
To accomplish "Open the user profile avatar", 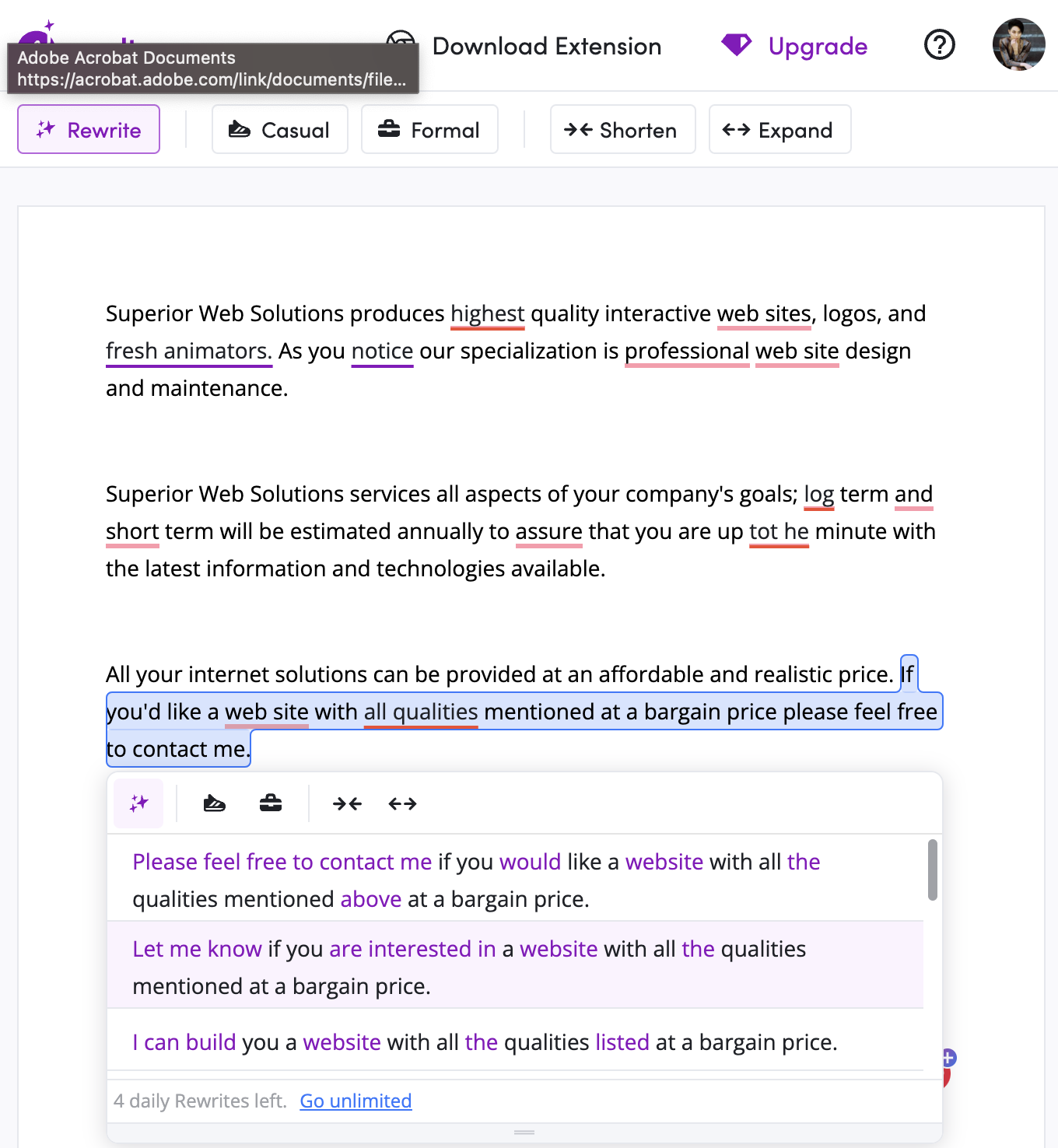I will (x=1019, y=44).
